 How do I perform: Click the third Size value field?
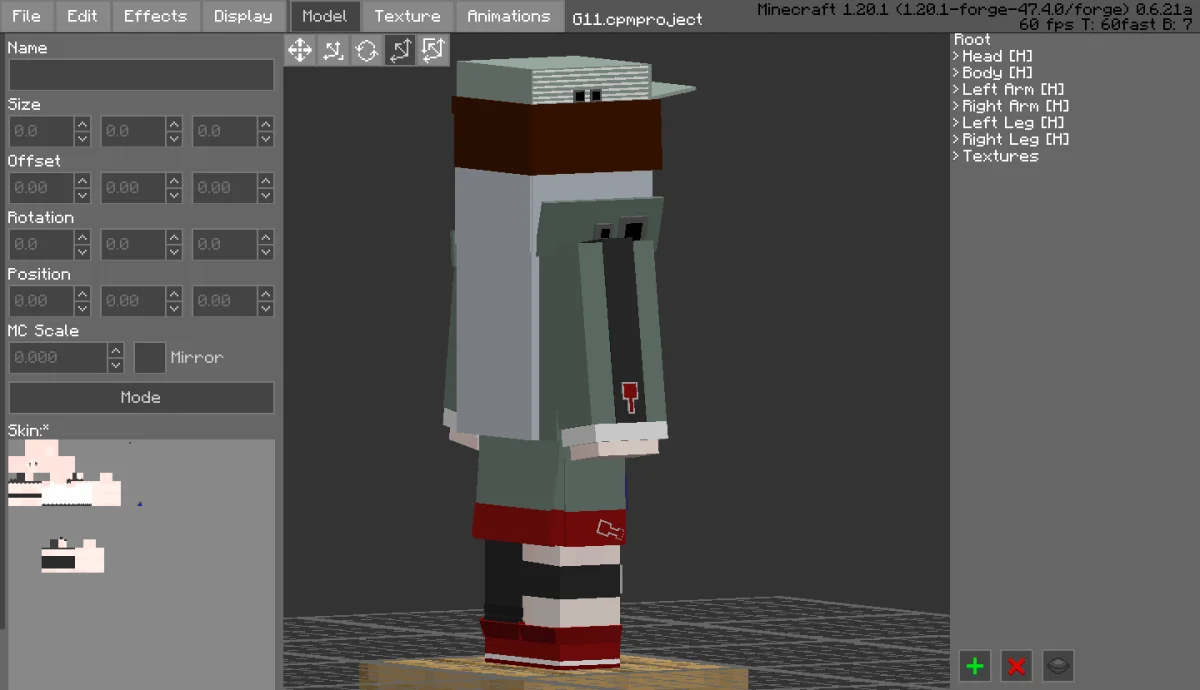coord(225,131)
